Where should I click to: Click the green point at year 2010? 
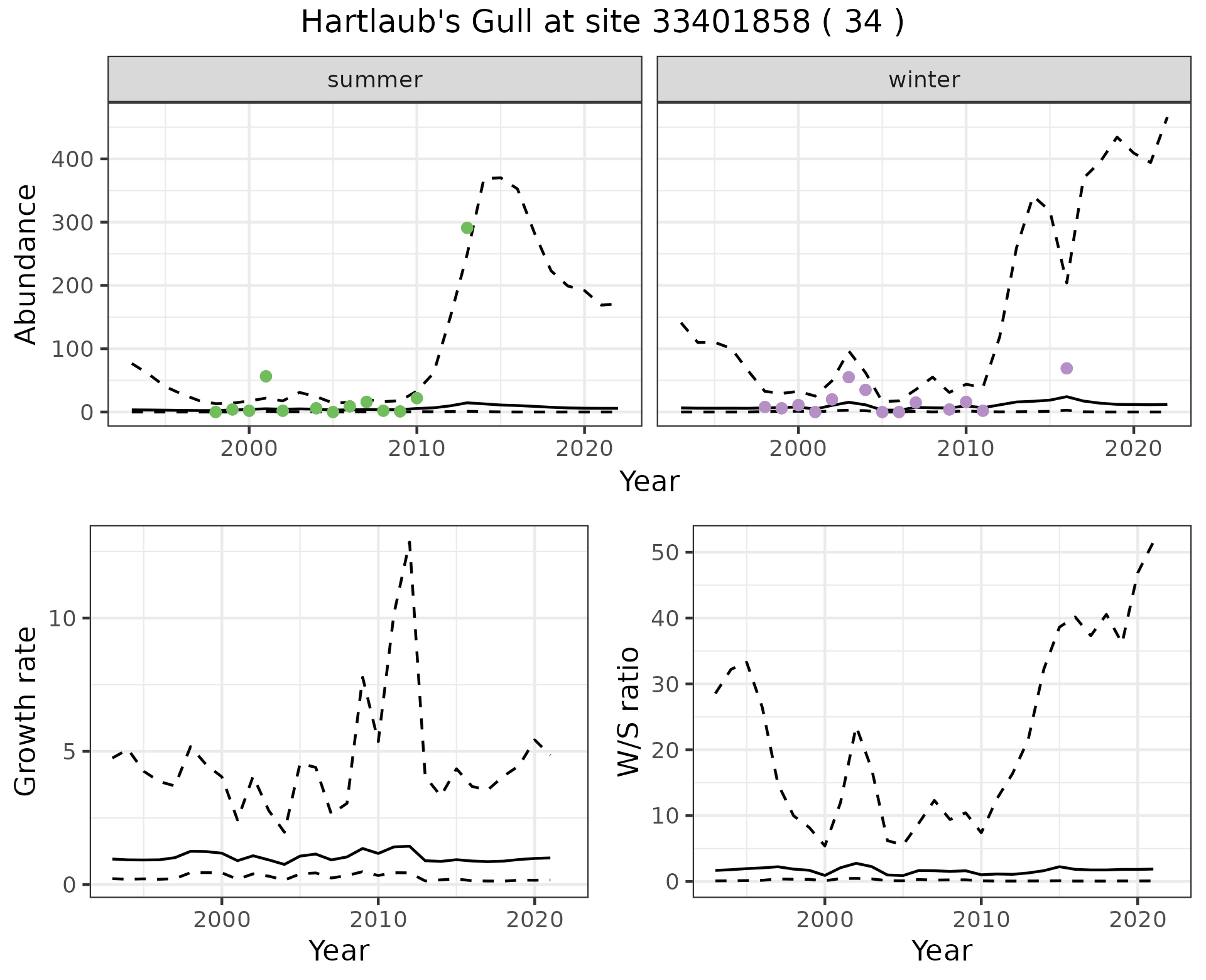(x=416, y=398)
